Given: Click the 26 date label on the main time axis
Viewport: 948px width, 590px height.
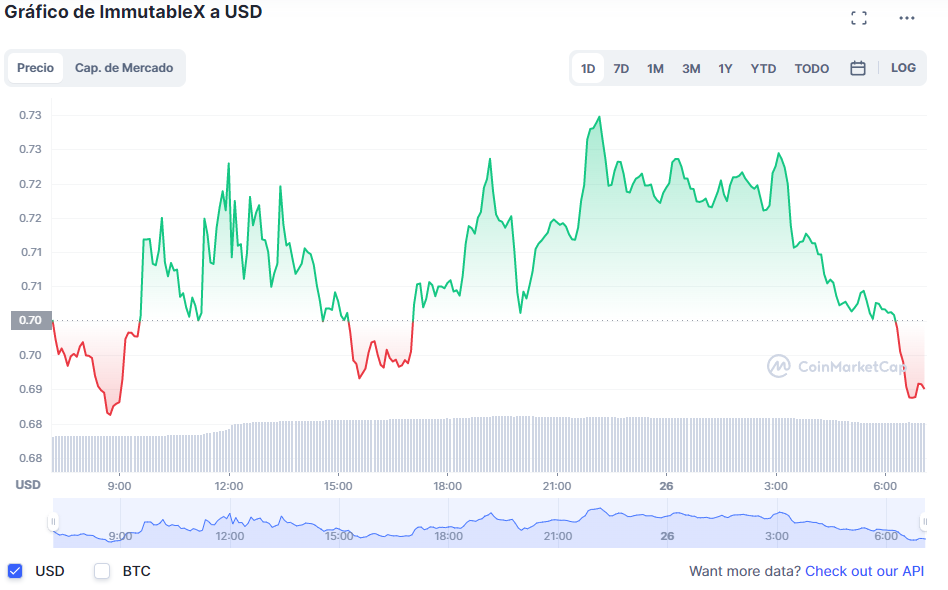Looking at the screenshot, I should point(666,486).
